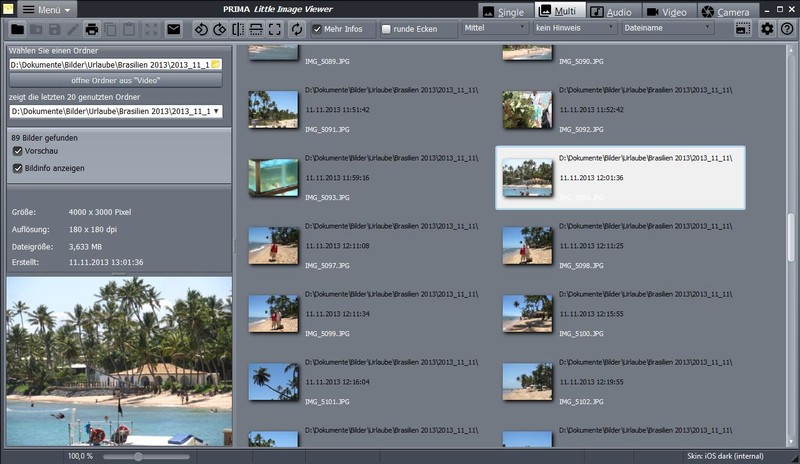Enable the runde Ecken checkbox
The image size is (800, 464).
[x=386, y=29]
